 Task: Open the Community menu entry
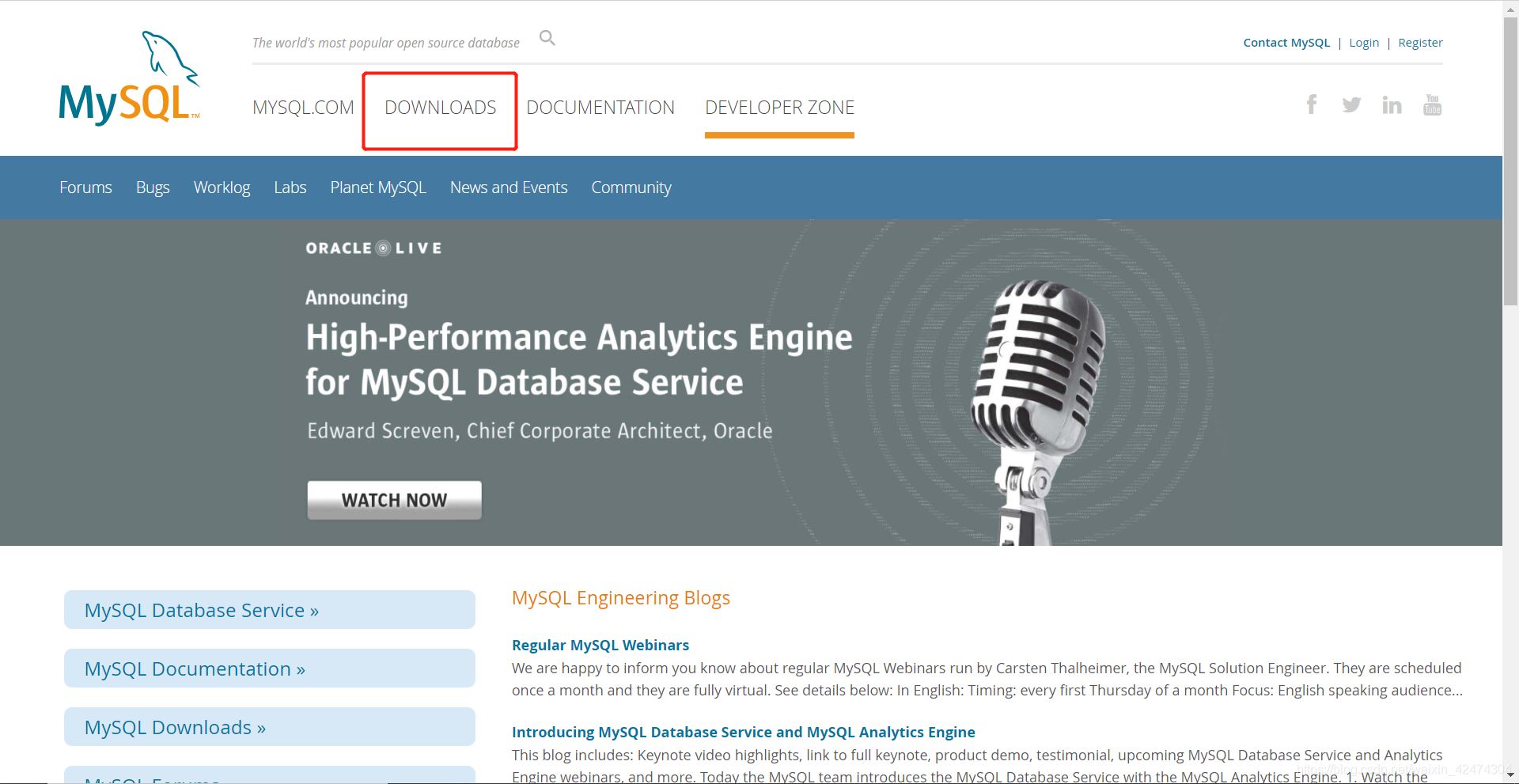tap(631, 187)
